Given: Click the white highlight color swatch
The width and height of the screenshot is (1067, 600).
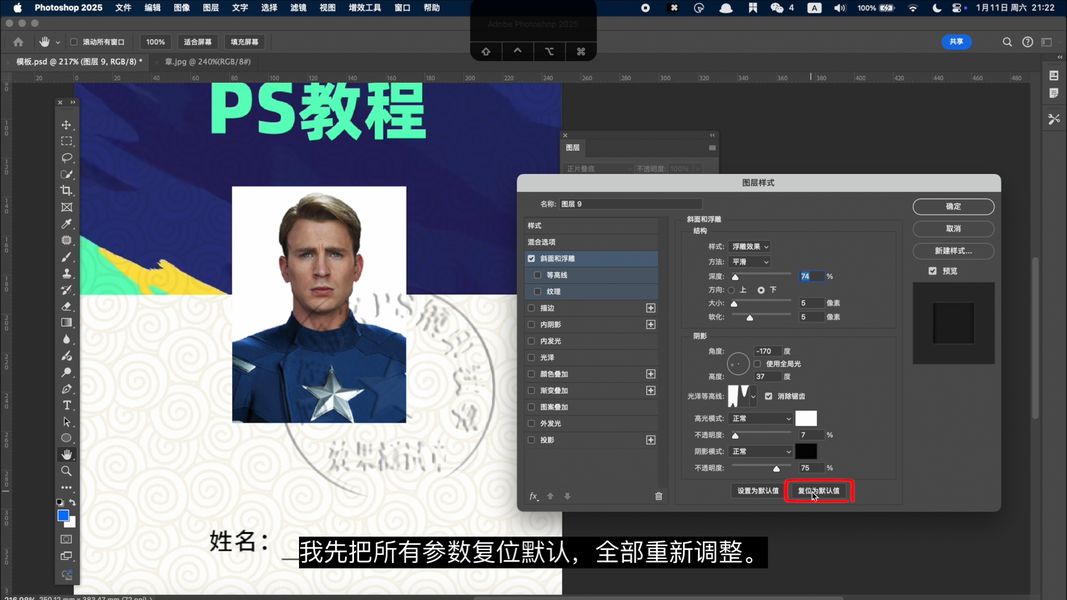Looking at the screenshot, I should pyautogui.click(x=806, y=418).
